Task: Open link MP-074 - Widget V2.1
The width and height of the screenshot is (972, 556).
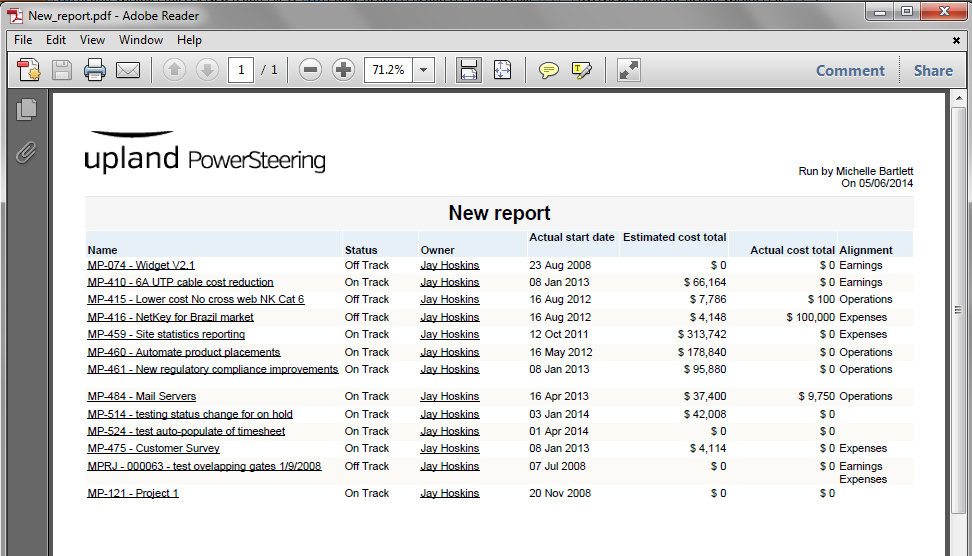Action: 141,265
